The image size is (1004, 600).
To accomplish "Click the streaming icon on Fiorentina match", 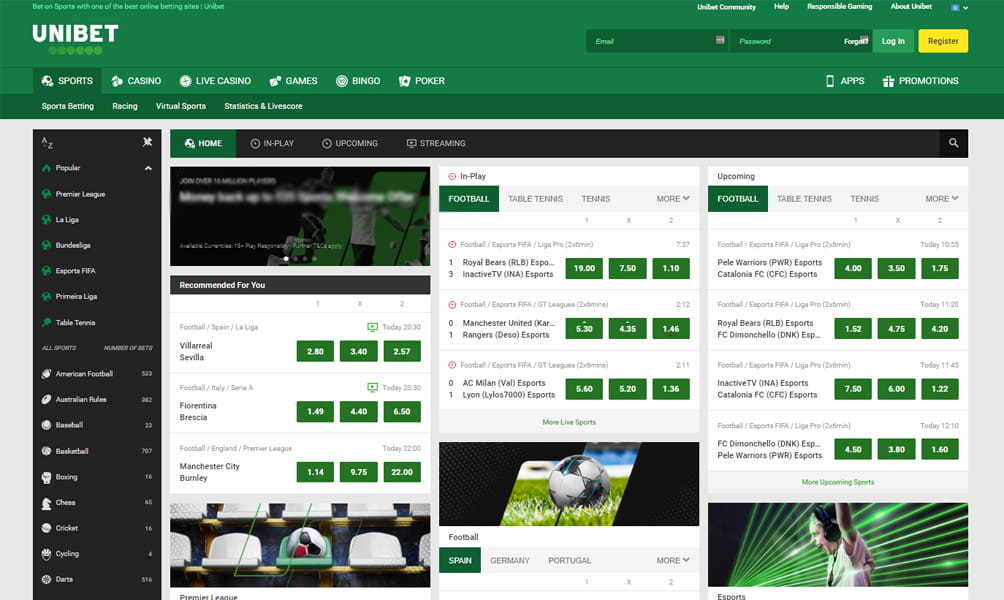I will tap(372, 387).
